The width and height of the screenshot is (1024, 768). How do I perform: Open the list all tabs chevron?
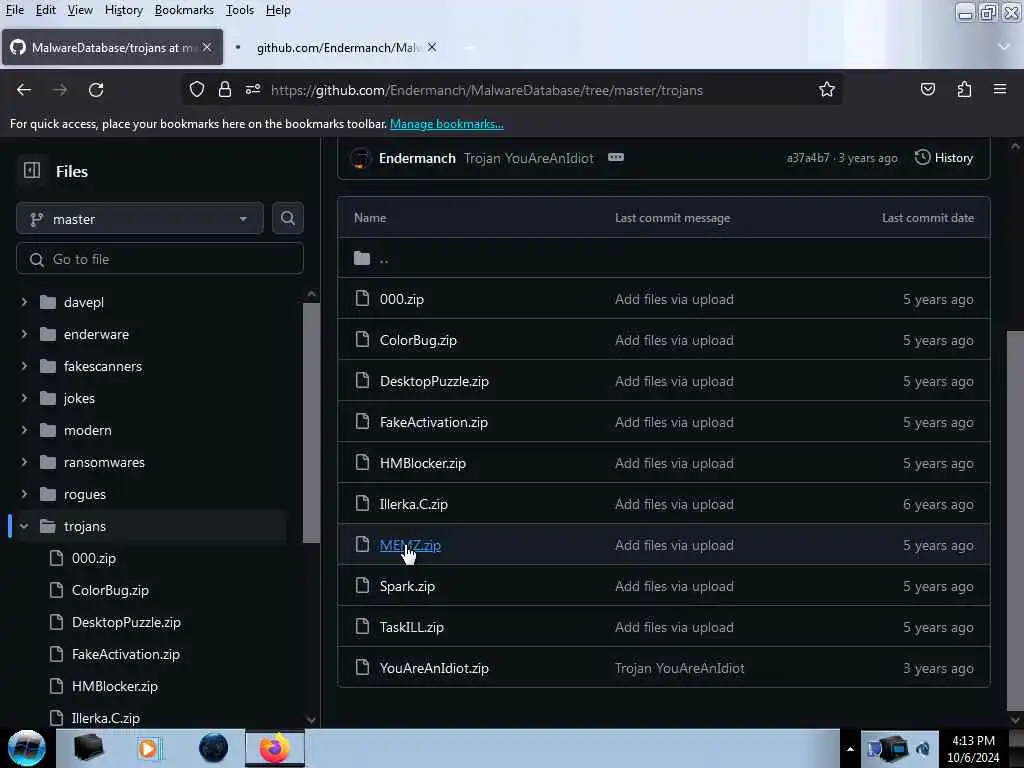[x=1004, y=47]
